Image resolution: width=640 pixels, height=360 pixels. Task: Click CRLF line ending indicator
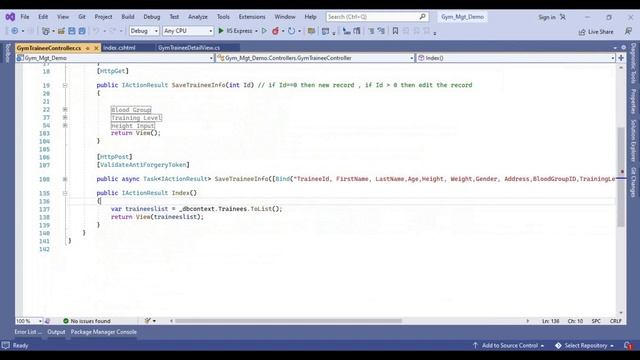pyautogui.click(x=616, y=321)
